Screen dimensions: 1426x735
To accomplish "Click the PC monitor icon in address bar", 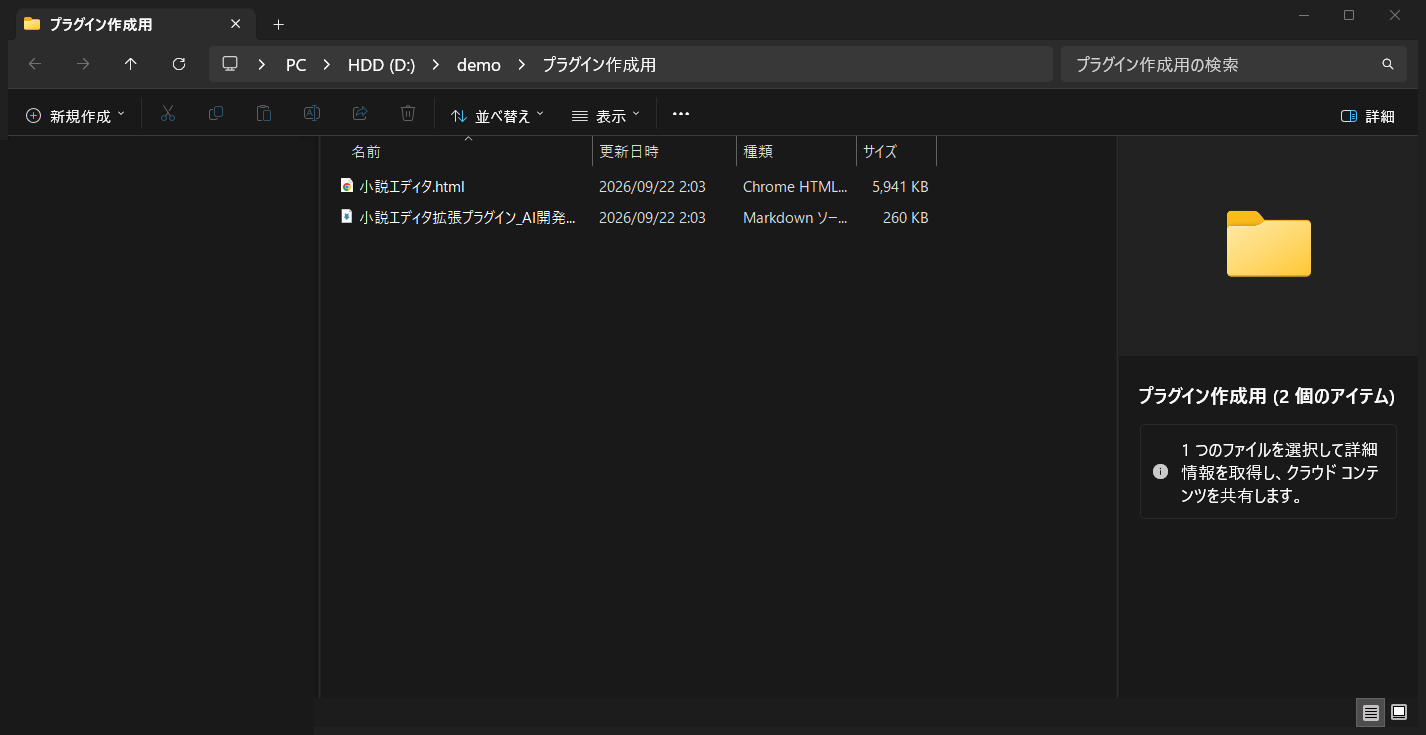I will pos(230,64).
